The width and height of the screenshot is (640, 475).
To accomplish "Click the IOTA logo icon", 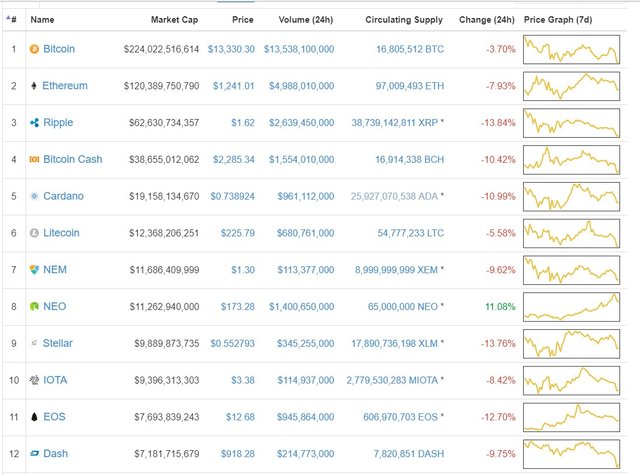I will click(34, 380).
